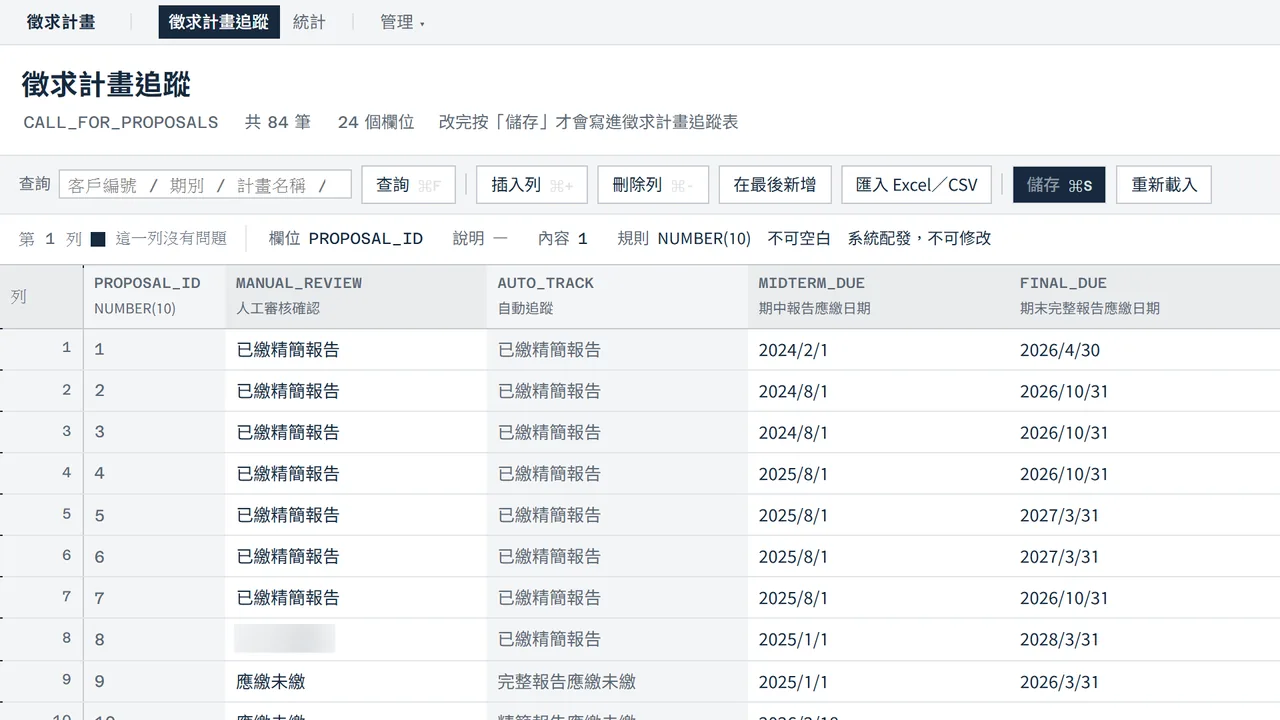Screen dimensions: 1280x720
Task: Click 重新載入 button
Action: coord(1164,185)
